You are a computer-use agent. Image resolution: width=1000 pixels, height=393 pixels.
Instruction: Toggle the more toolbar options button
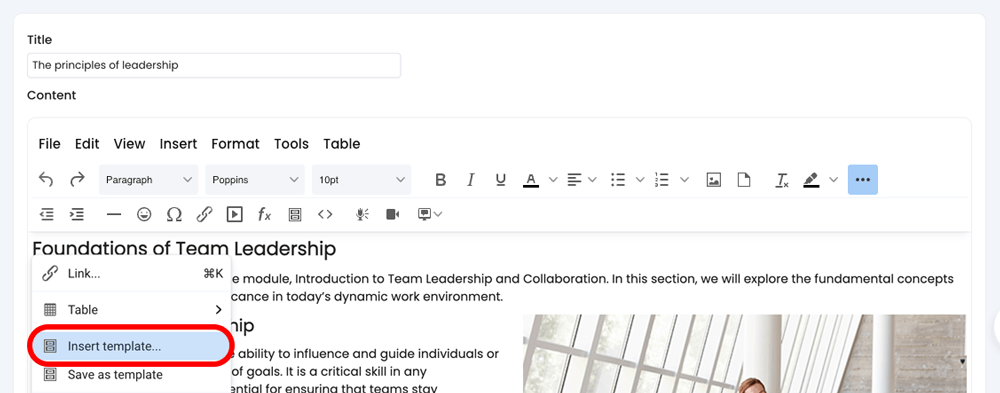[863, 180]
